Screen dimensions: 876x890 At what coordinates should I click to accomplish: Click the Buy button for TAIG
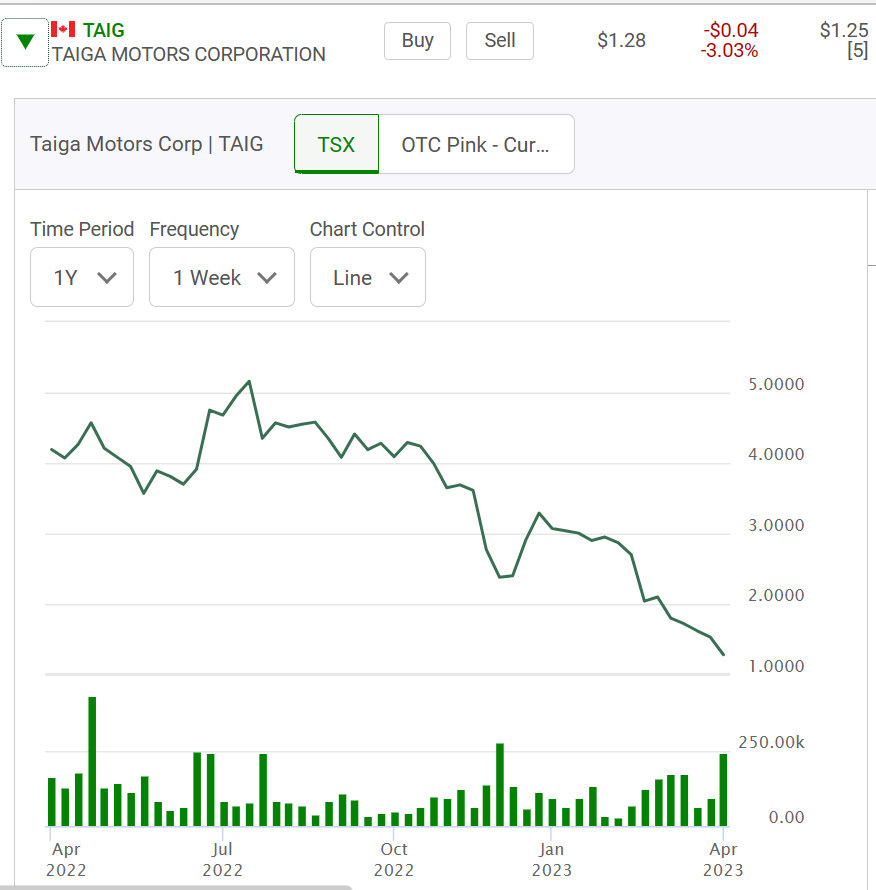coord(417,41)
